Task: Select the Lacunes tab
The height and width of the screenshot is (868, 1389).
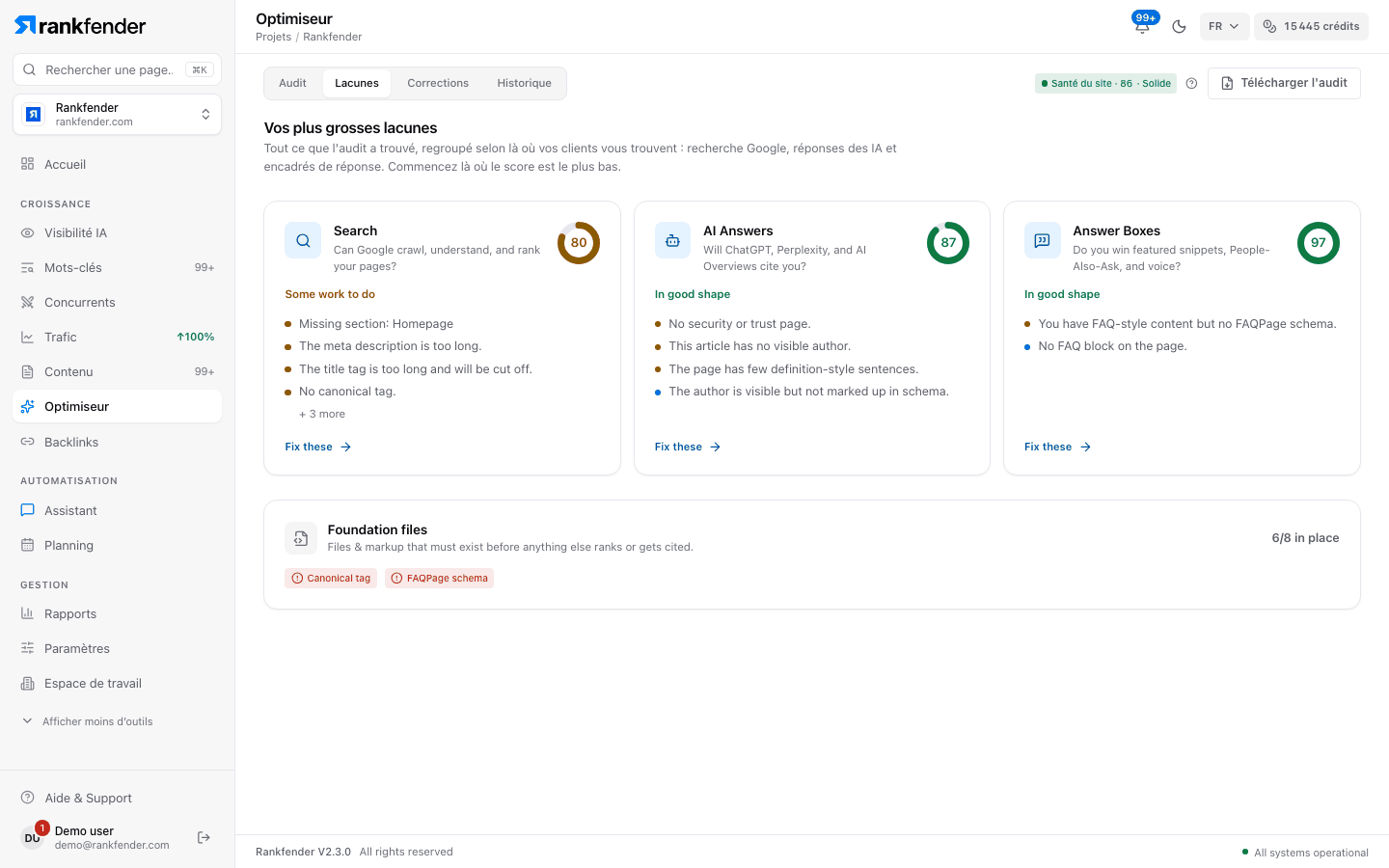Action: (x=357, y=83)
